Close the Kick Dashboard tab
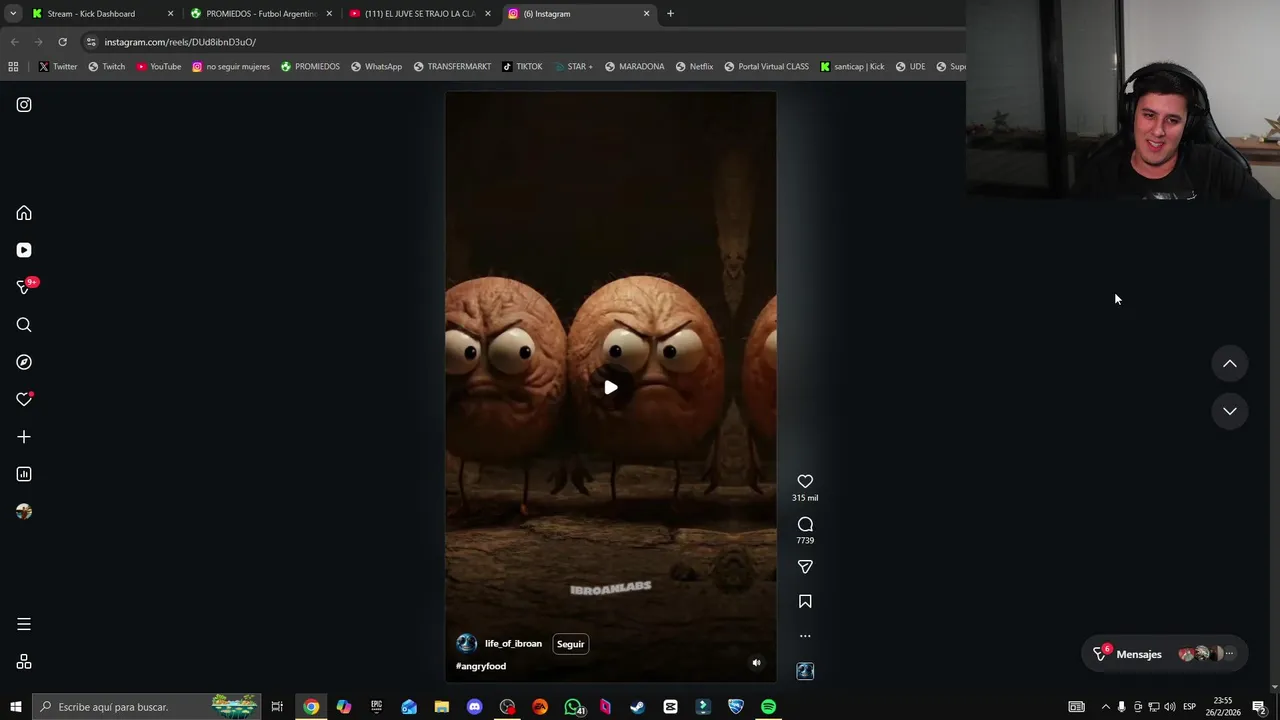The height and width of the screenshot is (720, 1280). pyautogui.click(x=170, y=14)
